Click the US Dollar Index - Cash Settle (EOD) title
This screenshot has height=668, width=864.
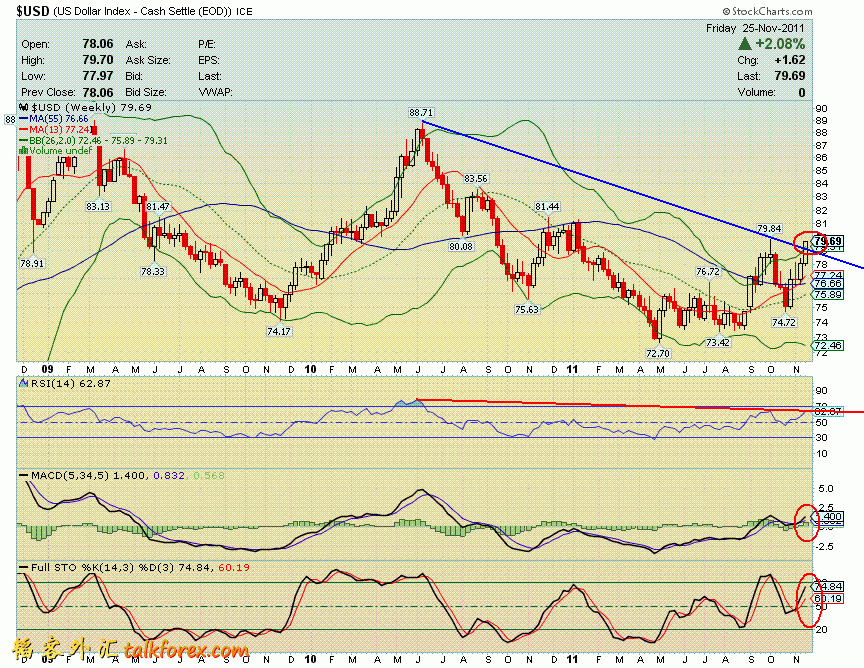point(143,11)
